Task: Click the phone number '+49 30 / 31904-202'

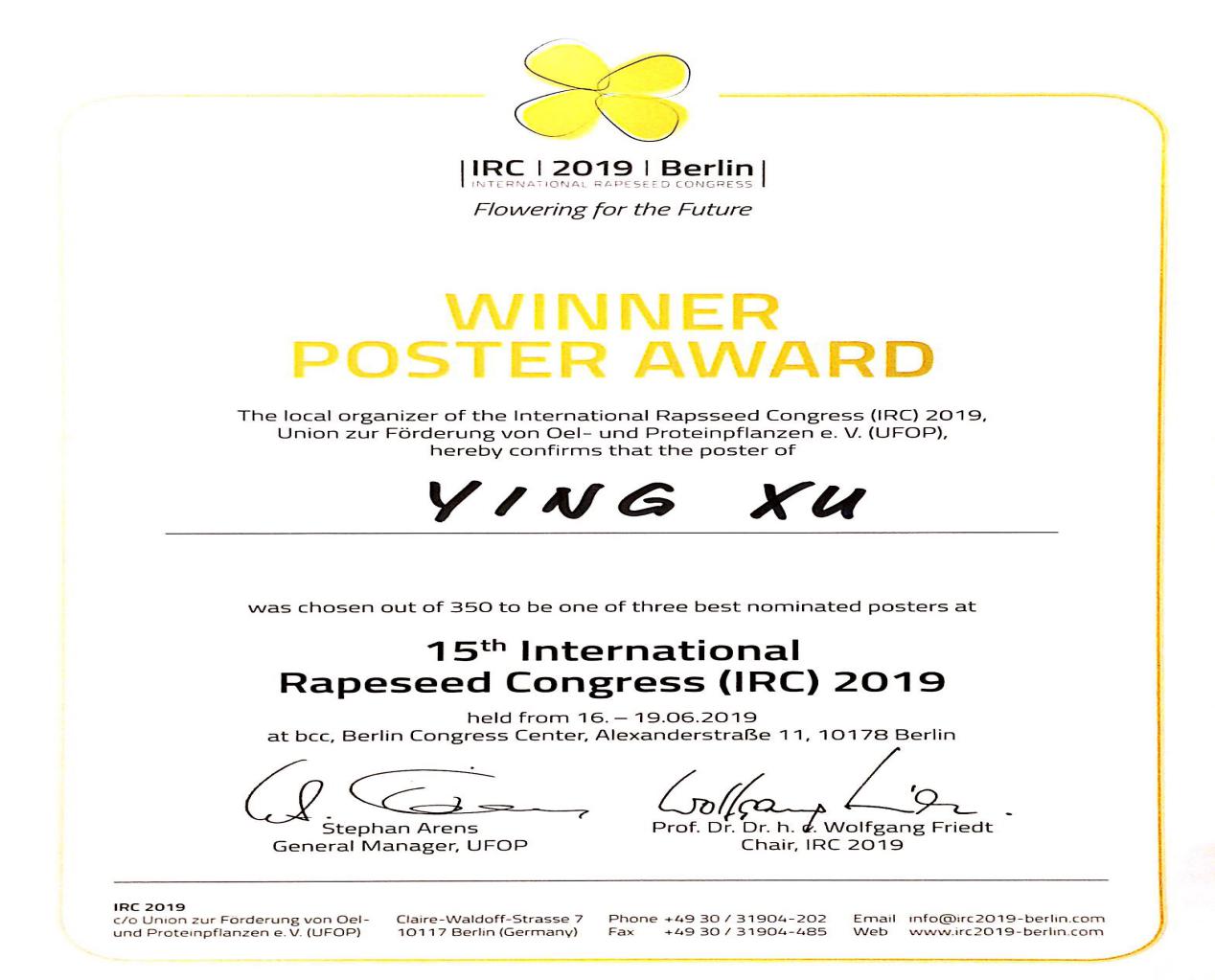Action: [x=745, y=919]
